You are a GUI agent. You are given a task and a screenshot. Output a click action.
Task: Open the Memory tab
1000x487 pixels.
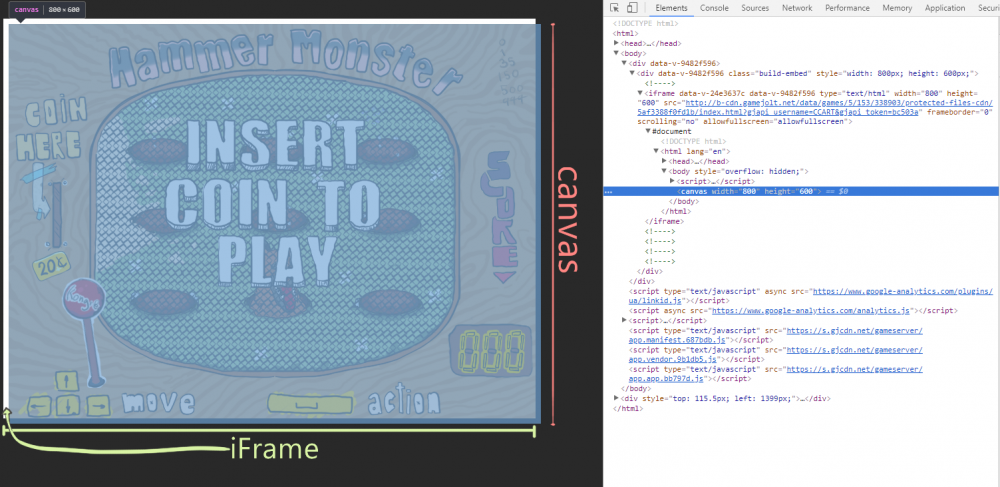pyautogui.click(x=897, y=8)
